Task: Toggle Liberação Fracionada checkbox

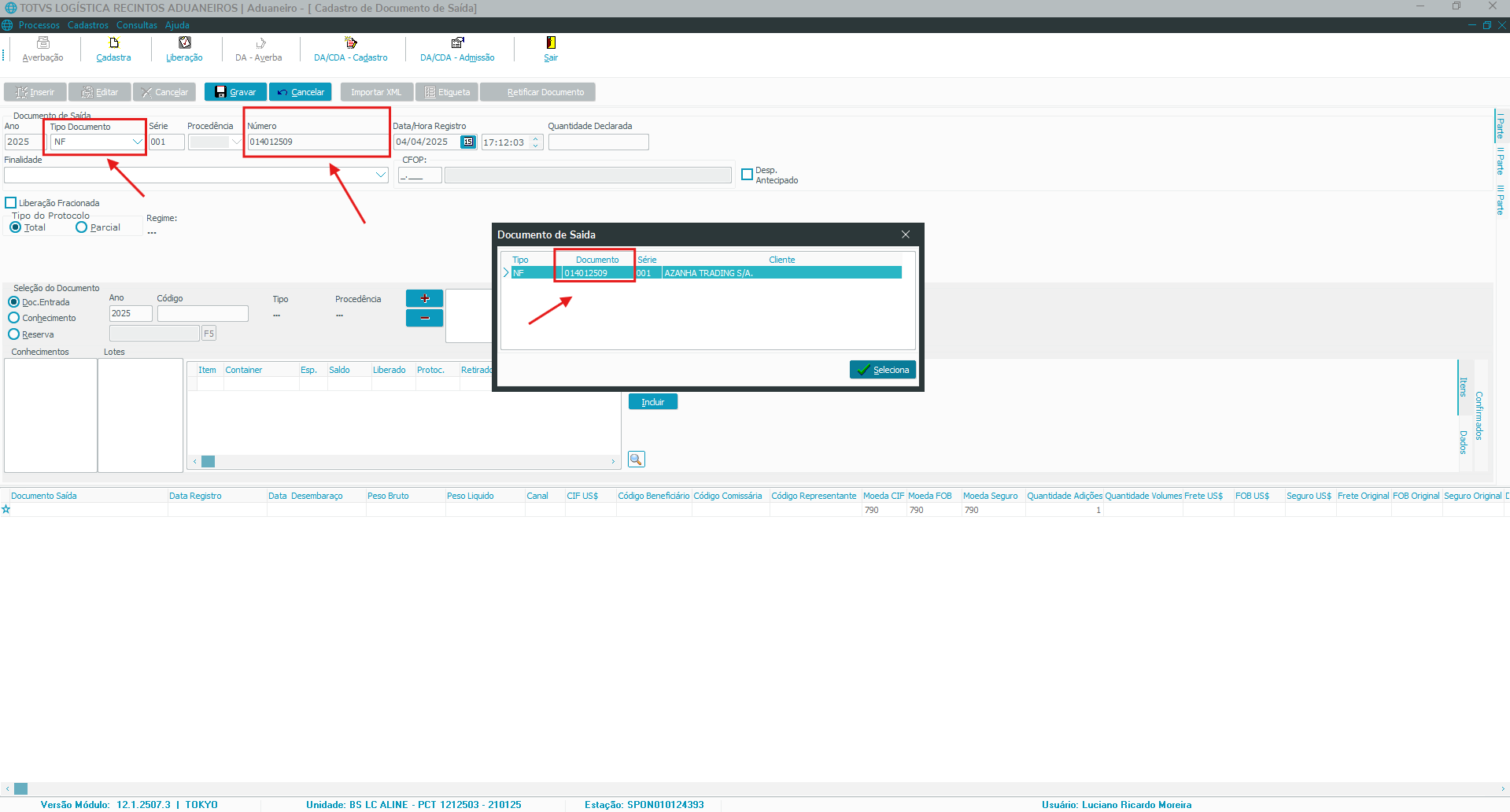Action: click(11, 203)
